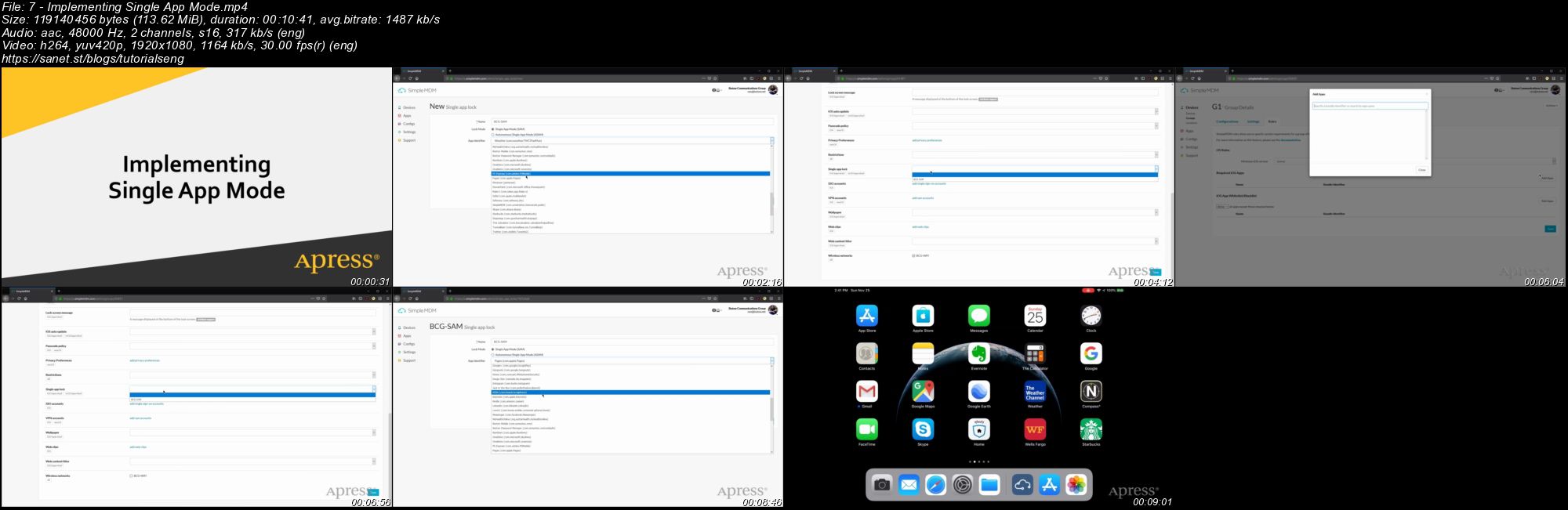Select Autonomous Single App Mode on BCG-SAM page
The width and height of the screenshot is (1568, 510).
point(492,355)
